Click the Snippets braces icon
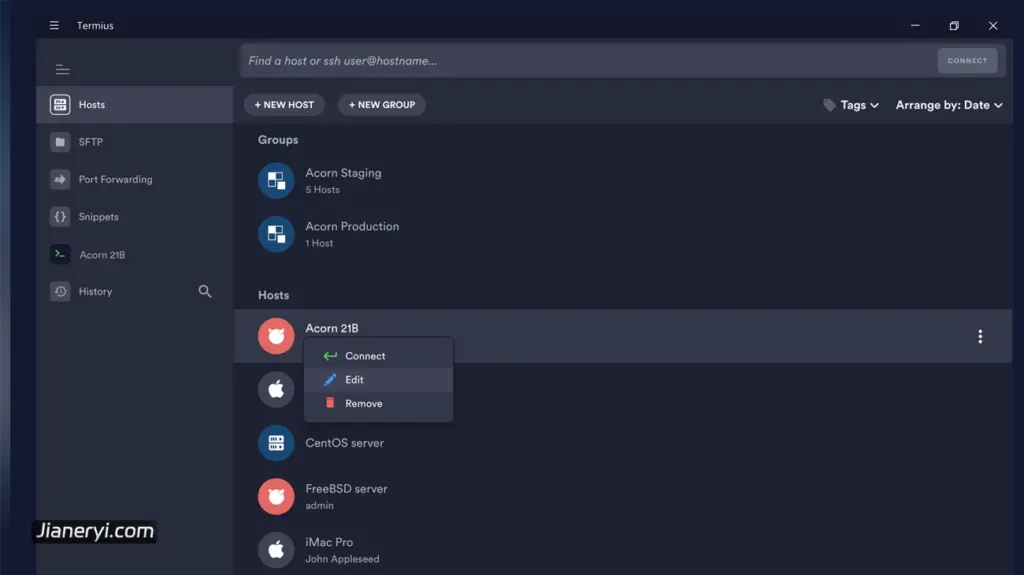This screenshot has height=575, width=1024. (x=60, y=216)
